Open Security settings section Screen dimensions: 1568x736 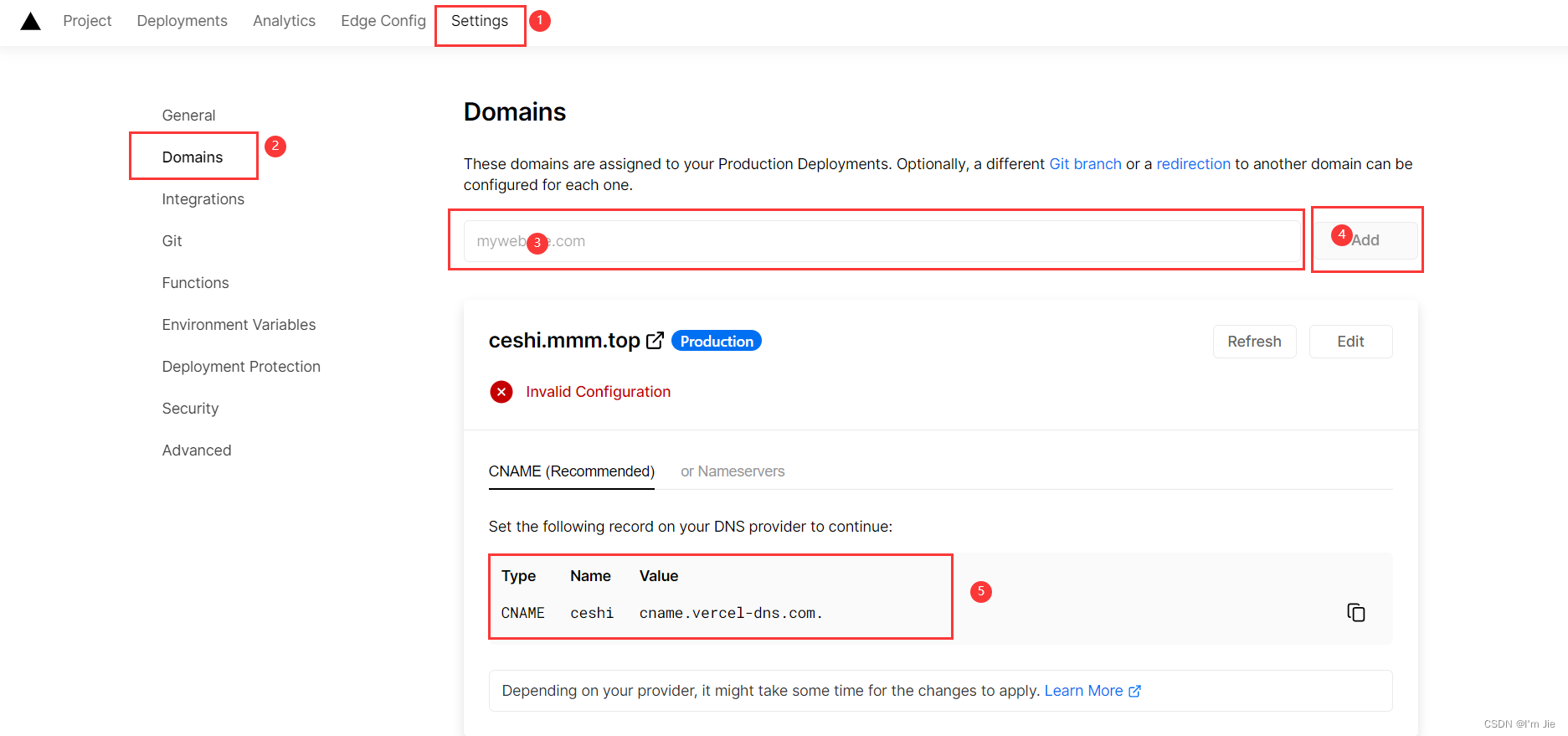190,409
